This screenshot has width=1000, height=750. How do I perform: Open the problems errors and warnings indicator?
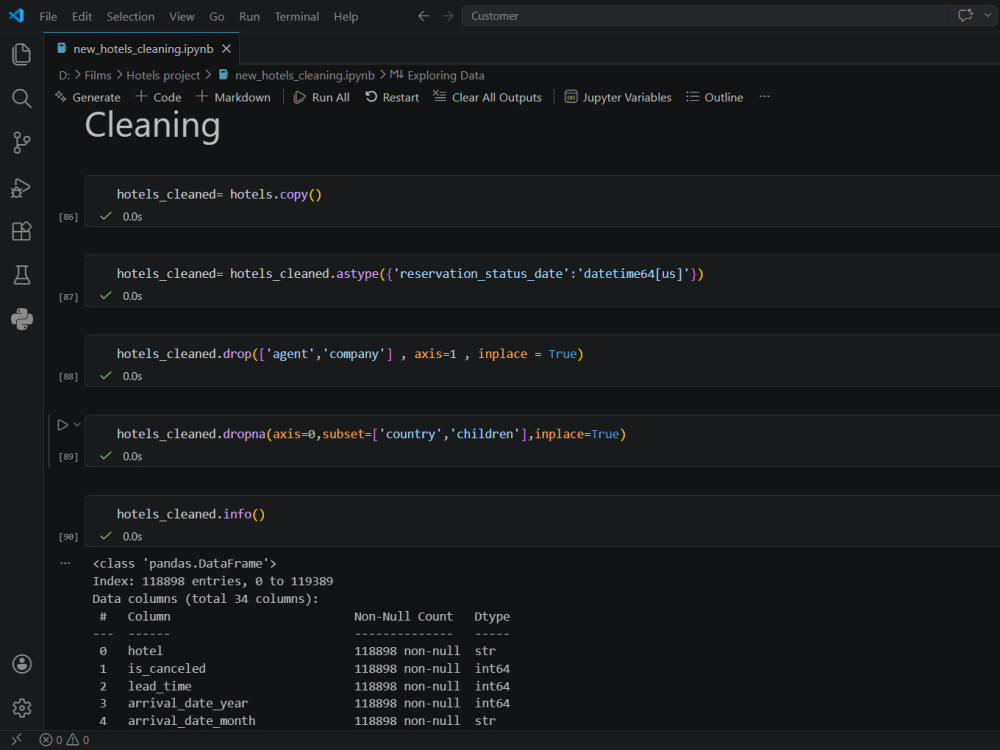(64, 740)
